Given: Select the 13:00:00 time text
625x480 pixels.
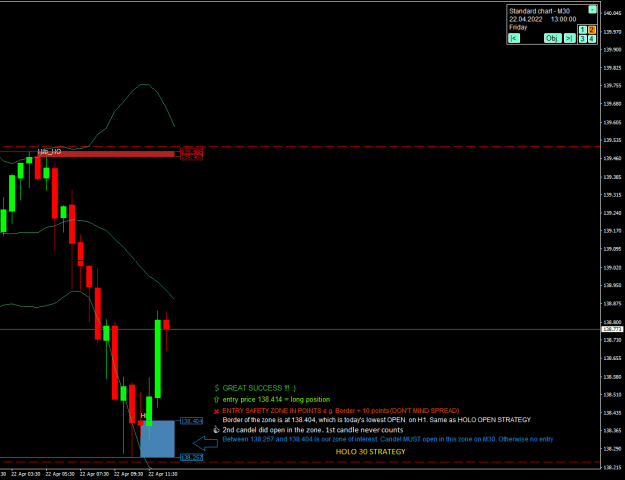Looking at the screenshot, I should click(563, 19).
